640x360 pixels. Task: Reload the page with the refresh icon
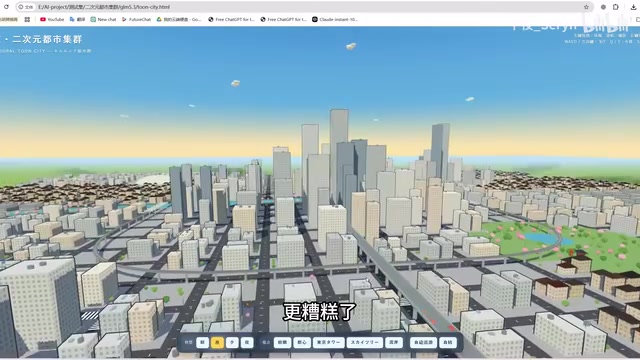[x=7, y=7]
